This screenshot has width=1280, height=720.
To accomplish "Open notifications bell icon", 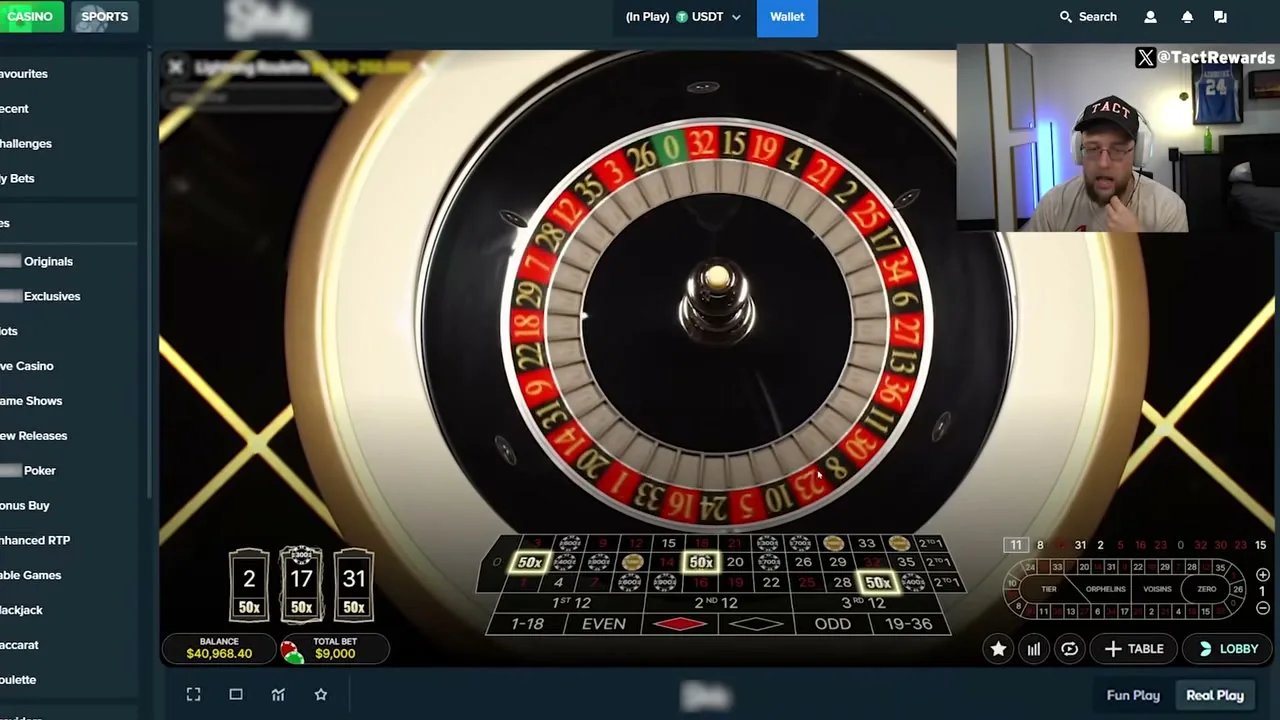I will (x=1187, y=17).
